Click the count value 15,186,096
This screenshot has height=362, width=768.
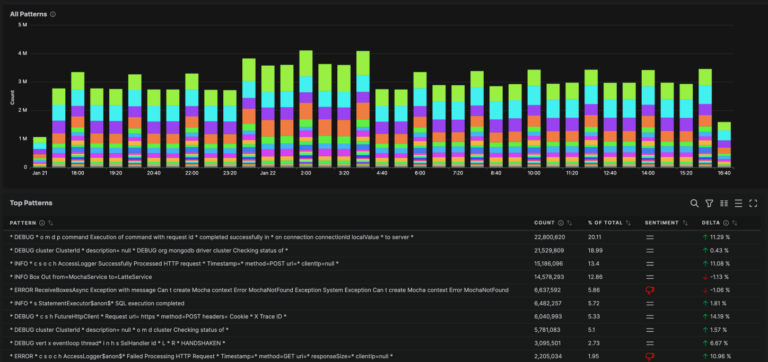[549, 264]
